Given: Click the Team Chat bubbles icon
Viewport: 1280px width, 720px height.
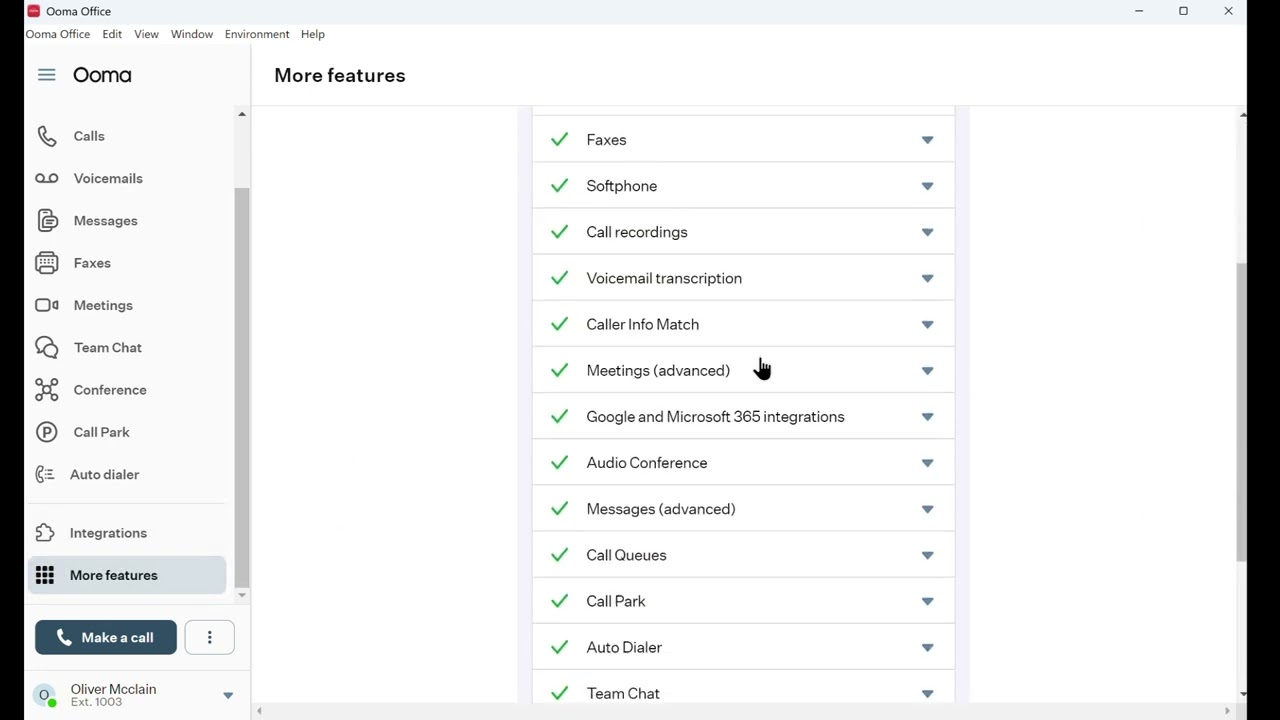Looking at the screenshot, I should pyautogui.click(x=47, y=348).
